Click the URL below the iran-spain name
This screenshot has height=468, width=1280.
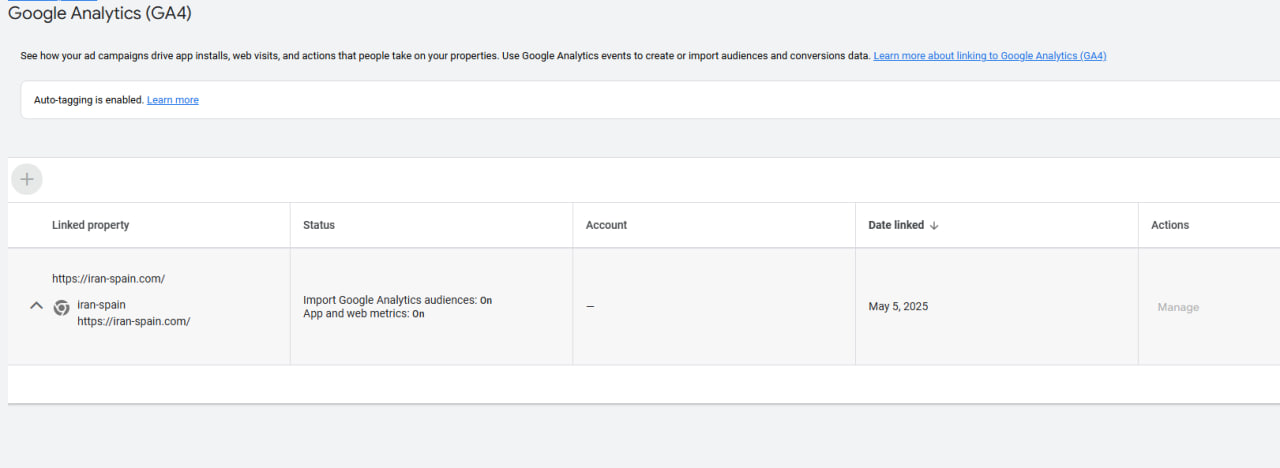click(x=133, y=321)
